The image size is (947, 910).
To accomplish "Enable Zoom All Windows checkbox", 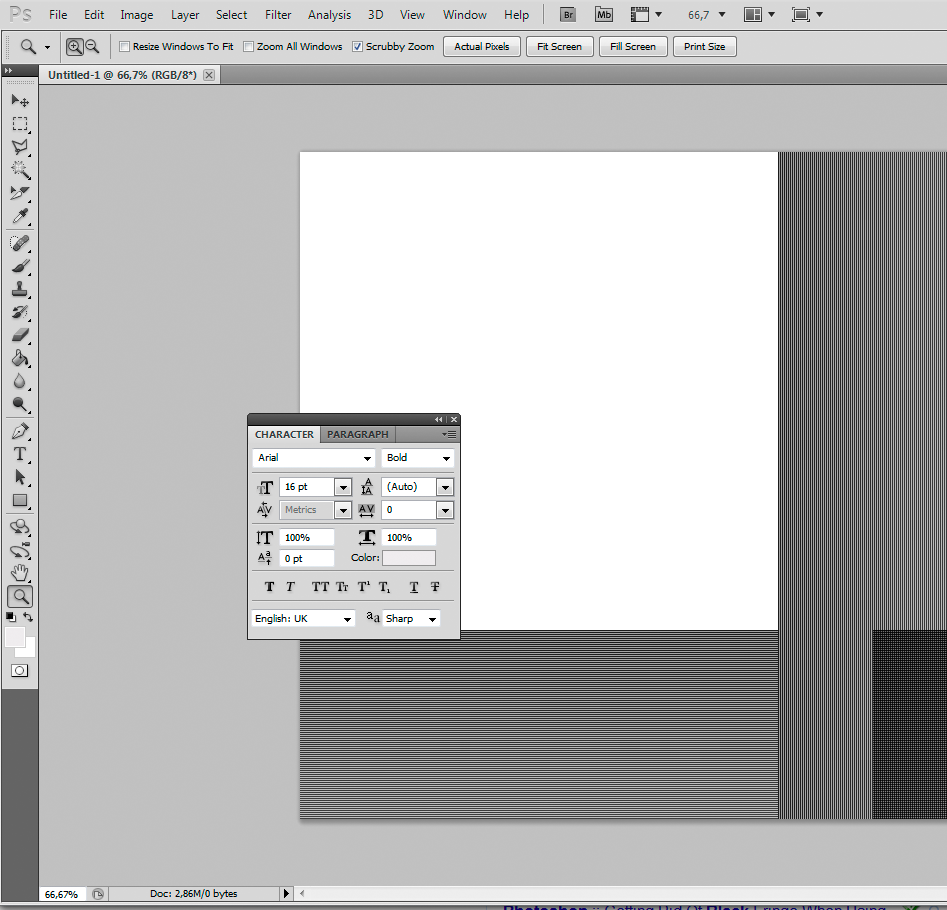I will tap(249, 47).
